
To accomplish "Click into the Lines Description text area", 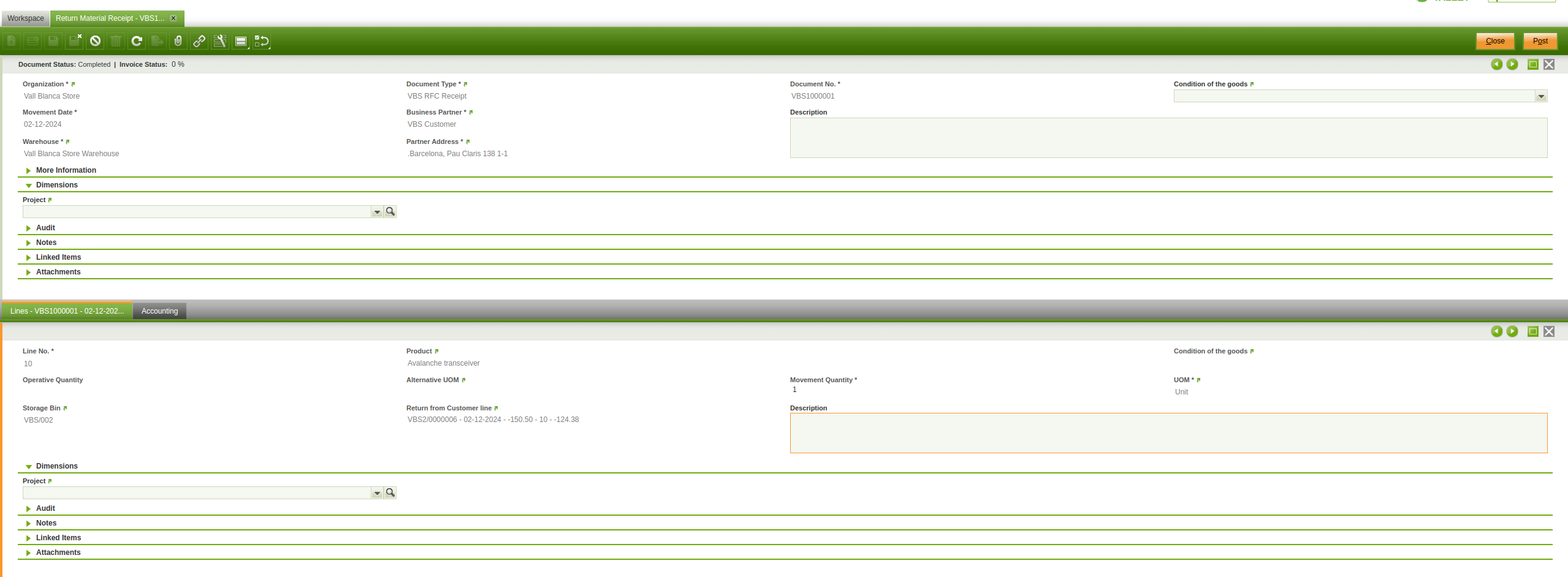I will coord(1168,433).
